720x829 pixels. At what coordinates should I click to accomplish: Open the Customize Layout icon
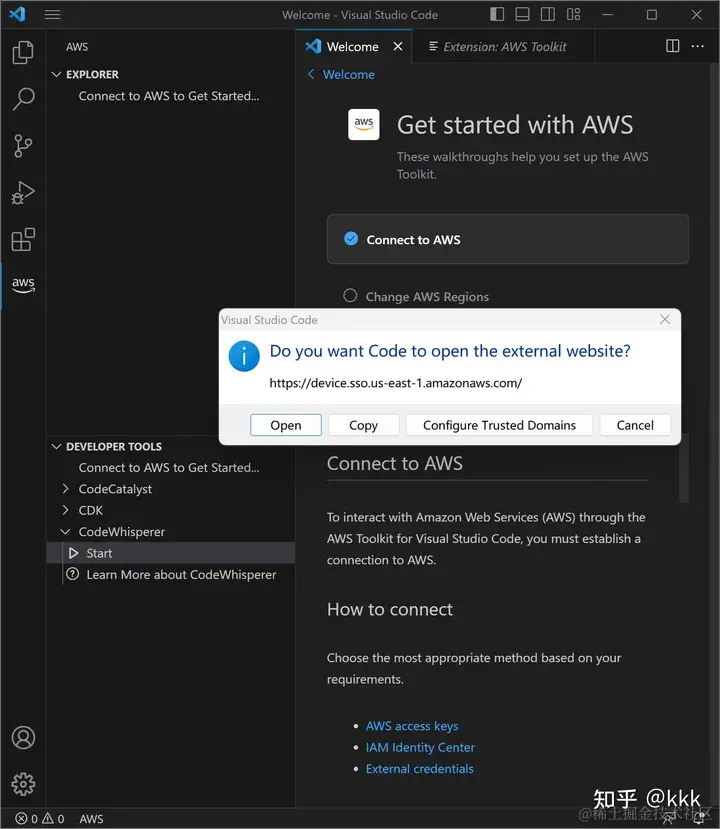(x=574, y=14)
